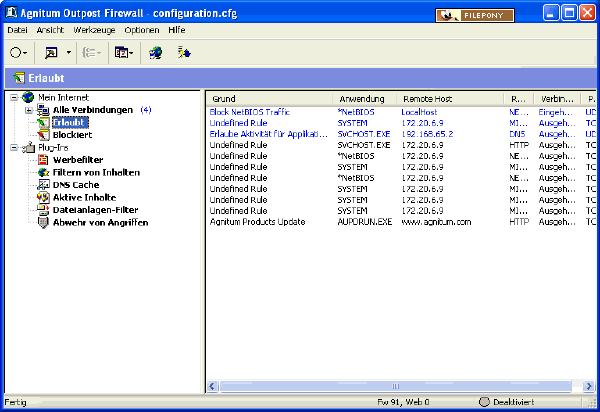Viewport: 600px width, 412px height.
Task: Sort by the R... column header
Action: tap(518, 99)
